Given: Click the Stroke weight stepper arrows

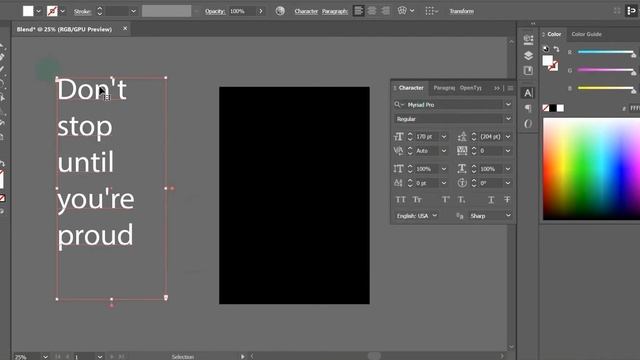Looking at the screenshot, I should click(x=100, y=11).
